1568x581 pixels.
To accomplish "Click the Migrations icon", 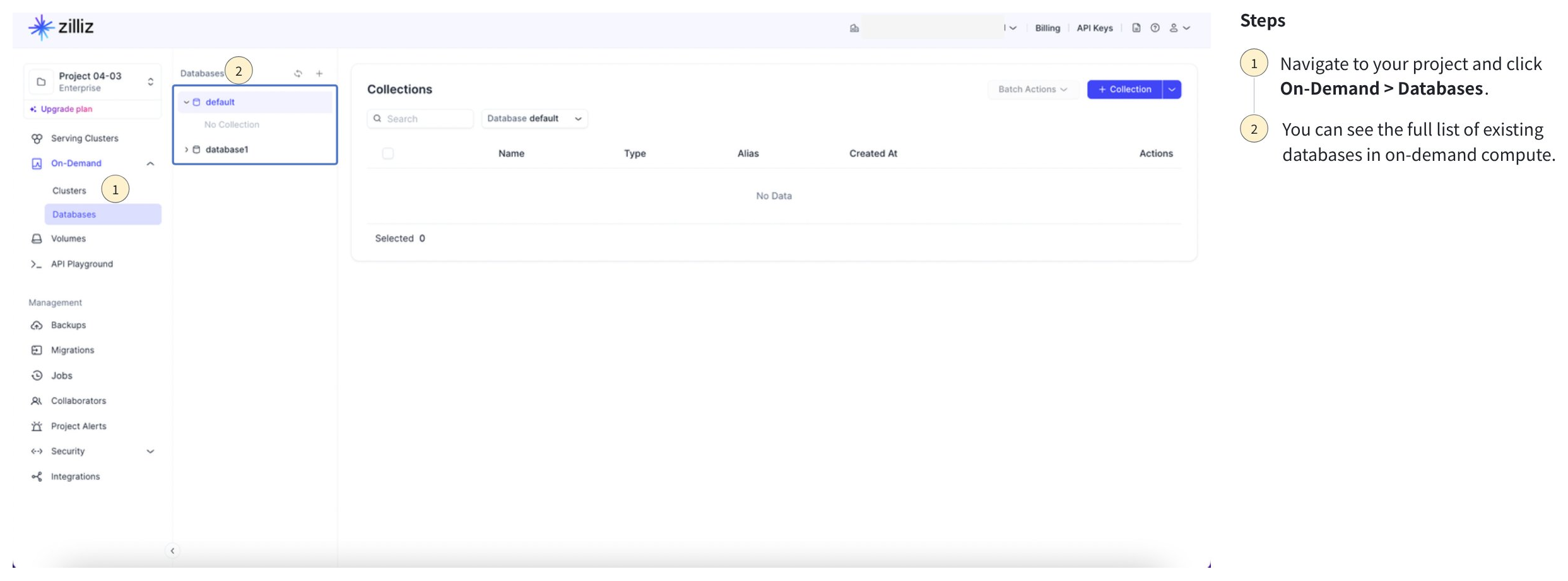I will tap(37, 350).
